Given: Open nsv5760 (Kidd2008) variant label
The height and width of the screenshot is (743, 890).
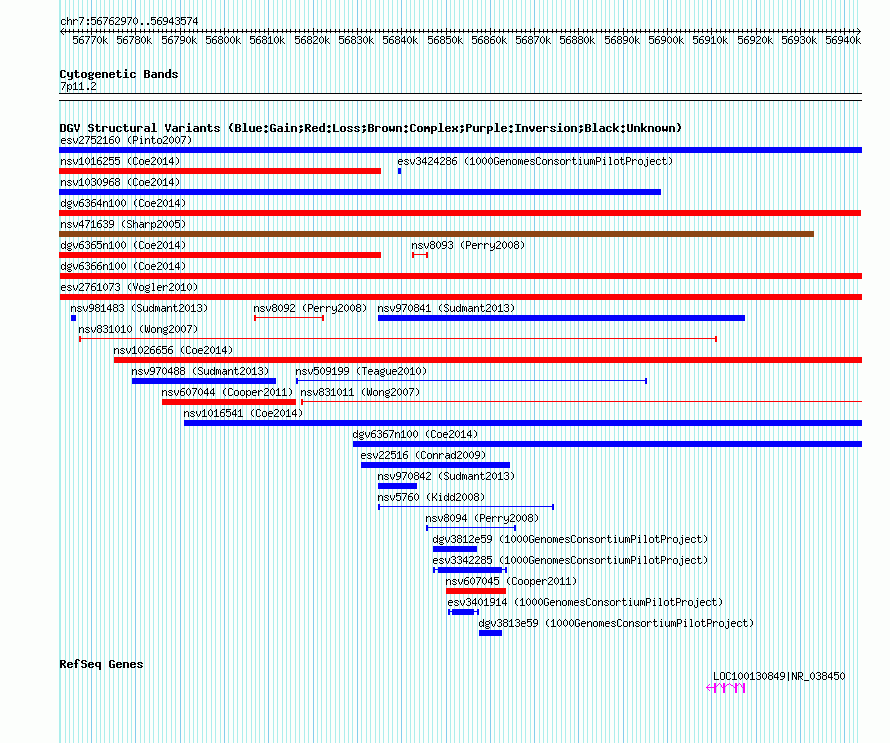Looking at the screenshot, I should (431, 497).
